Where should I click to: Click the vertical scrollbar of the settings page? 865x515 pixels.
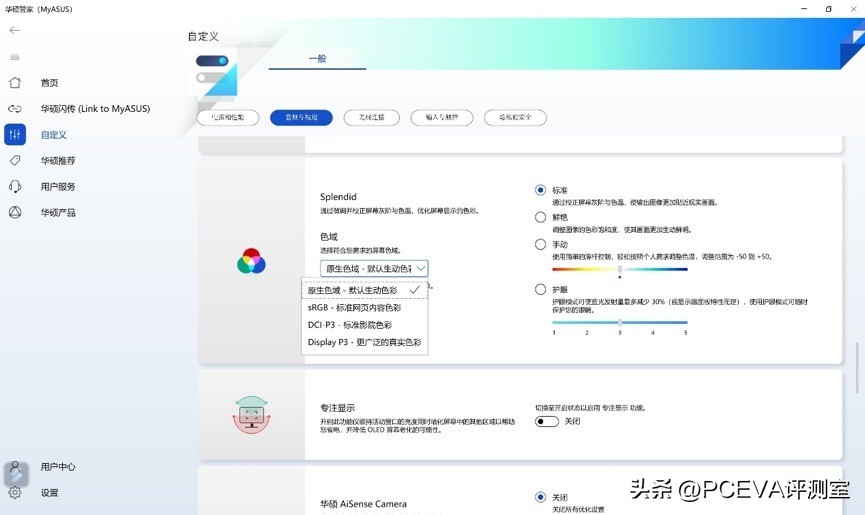[x=857, y=368]
